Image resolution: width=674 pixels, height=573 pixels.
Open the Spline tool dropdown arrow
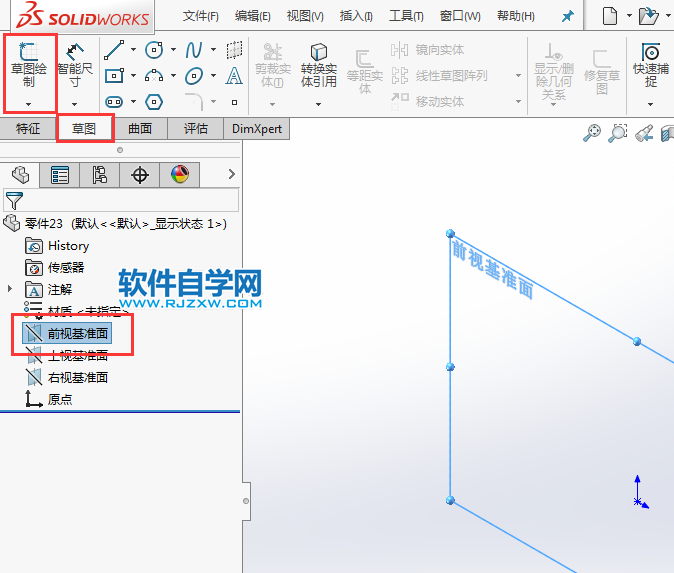click(x=213, y=50)
